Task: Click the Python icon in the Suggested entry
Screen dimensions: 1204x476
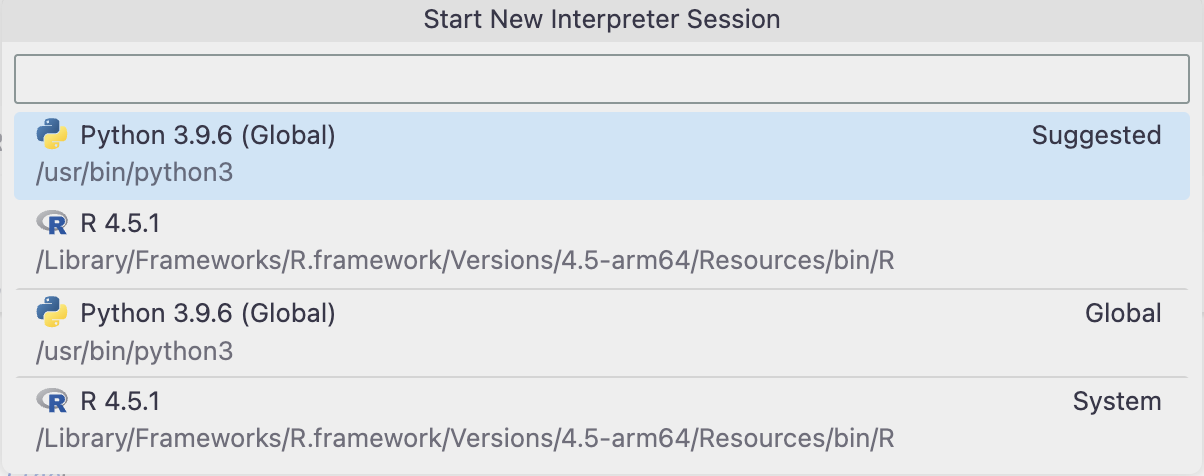Action: [x=52, y=135]
